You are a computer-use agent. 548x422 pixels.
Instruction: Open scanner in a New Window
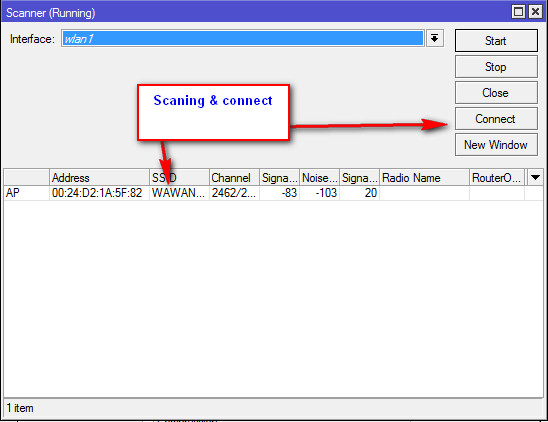pyautogui.click(x=496, y=145)
